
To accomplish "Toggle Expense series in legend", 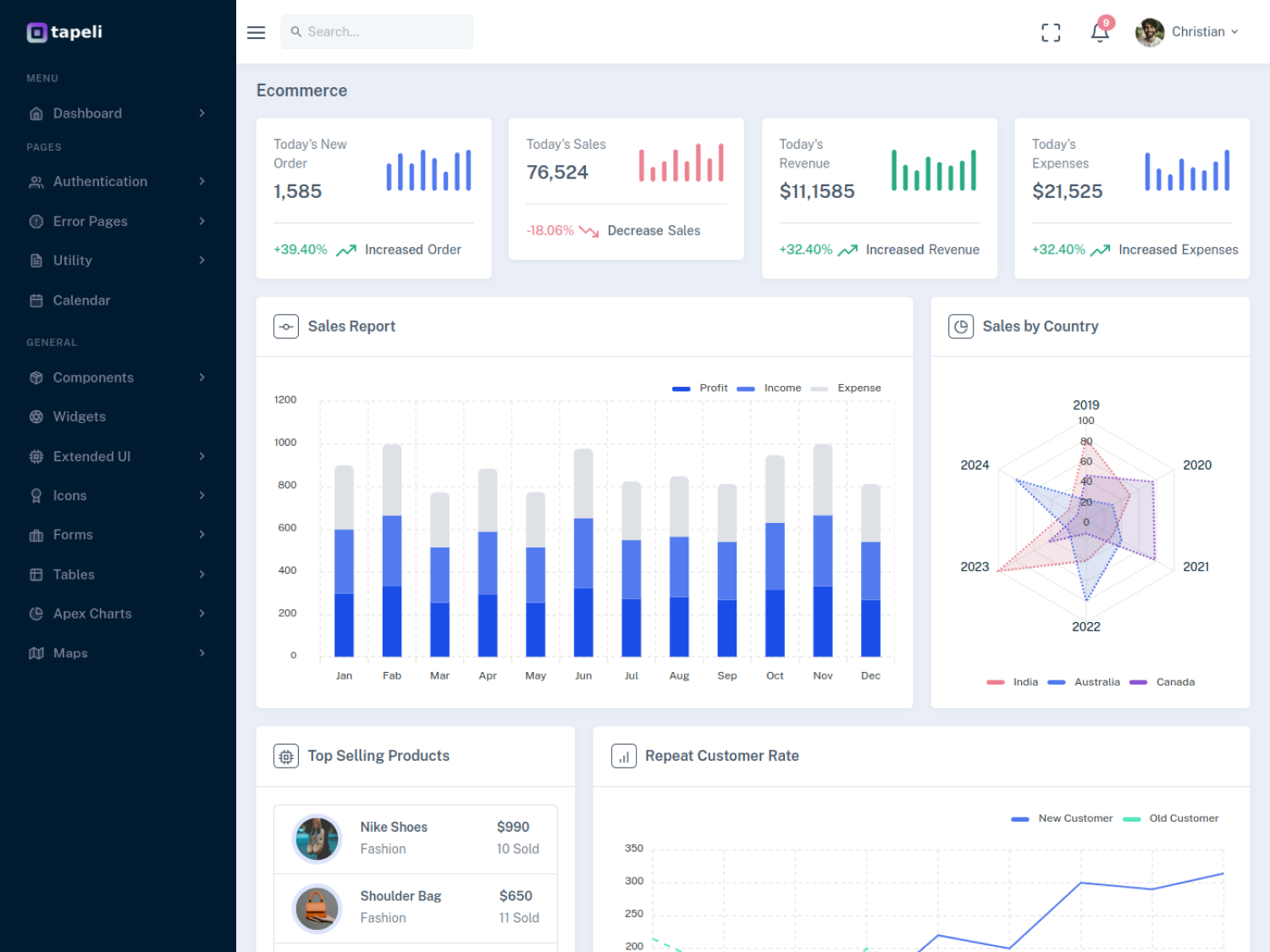I will (846, 388).
